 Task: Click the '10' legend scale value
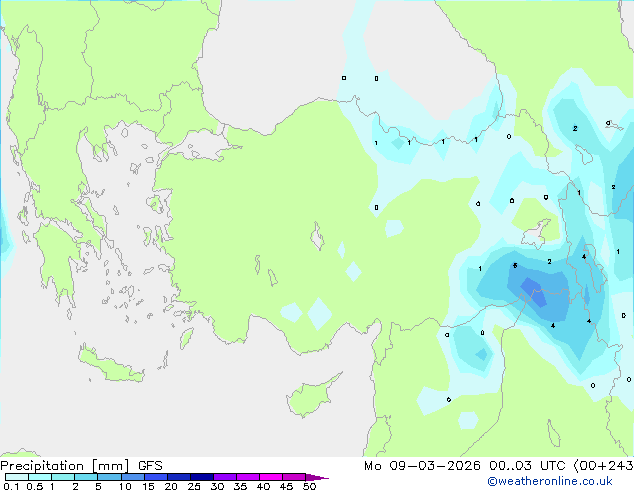[x=125, y=486]
